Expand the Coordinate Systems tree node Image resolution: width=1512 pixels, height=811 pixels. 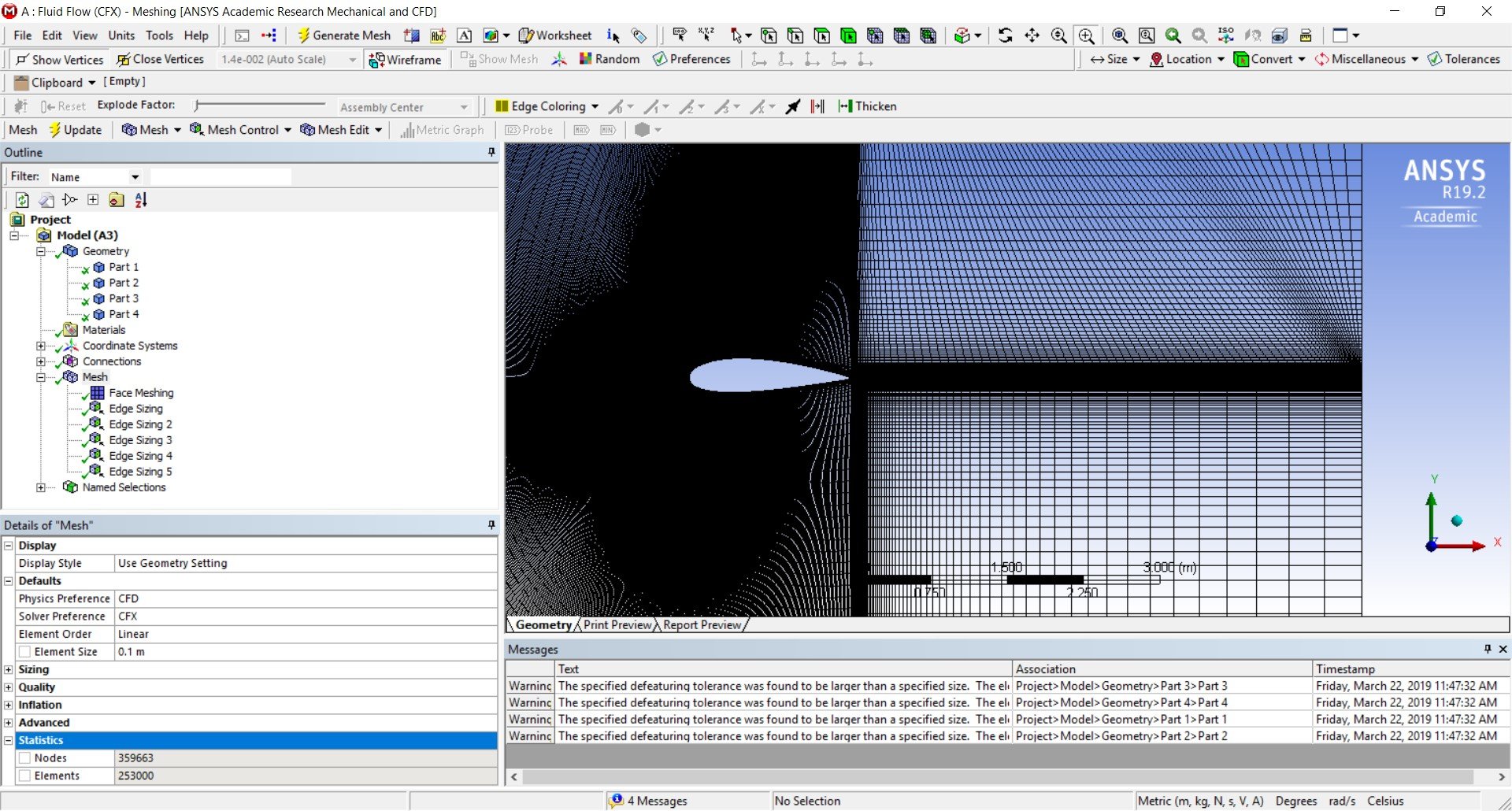point(40,346)
